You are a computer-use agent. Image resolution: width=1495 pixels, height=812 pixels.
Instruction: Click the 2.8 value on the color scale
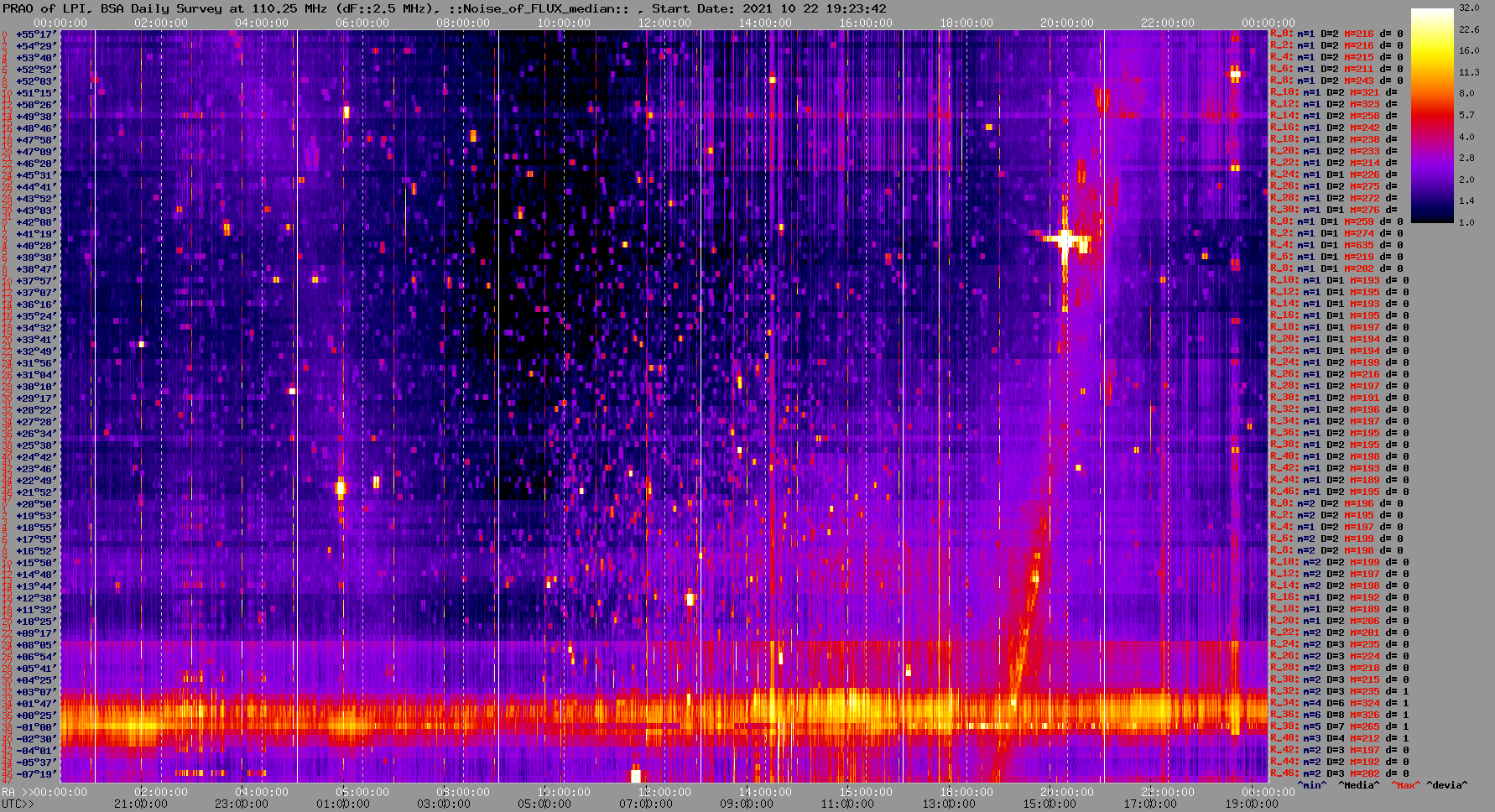[x=1466, y=159]
